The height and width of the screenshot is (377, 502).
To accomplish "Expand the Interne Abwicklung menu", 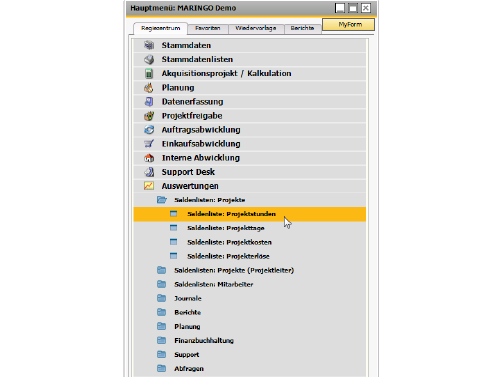I will click(x=250, y=158).
